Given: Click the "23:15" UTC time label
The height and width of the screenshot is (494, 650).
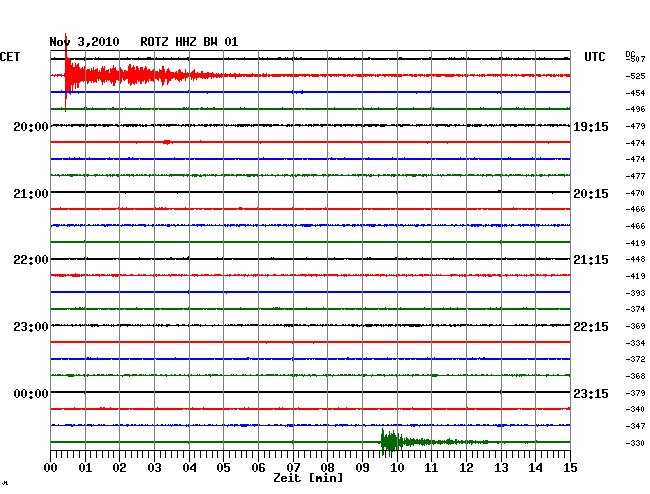Looking at the screenshot, I should (x=591, y=393).
